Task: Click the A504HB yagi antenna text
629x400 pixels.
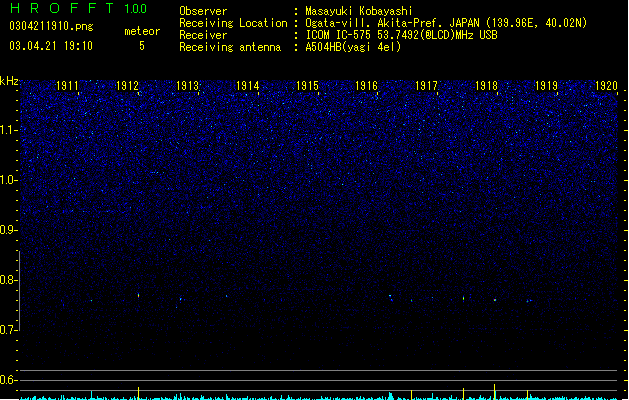Action: (353, 47)
